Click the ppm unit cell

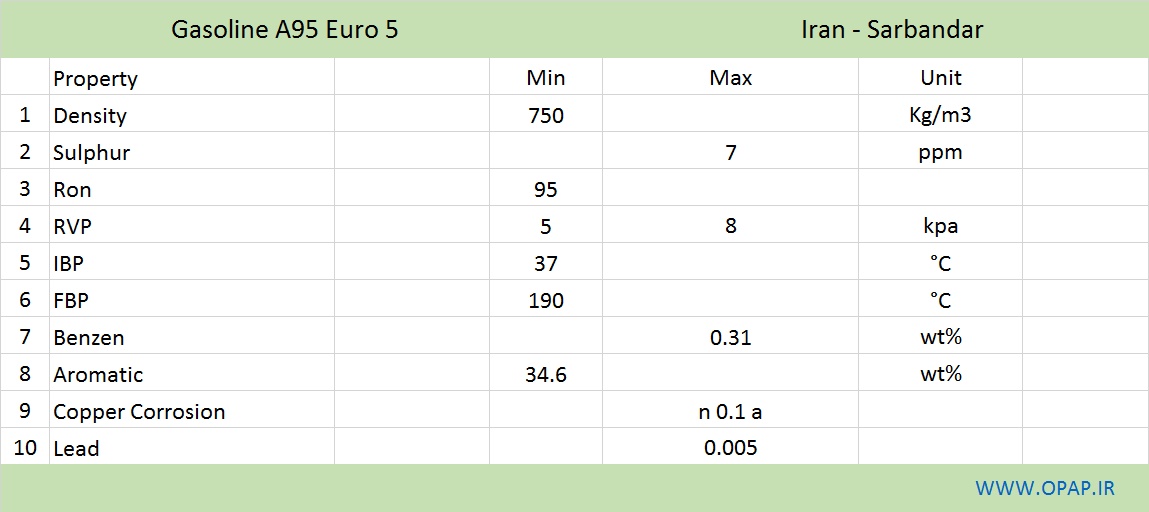click(941, 154)
